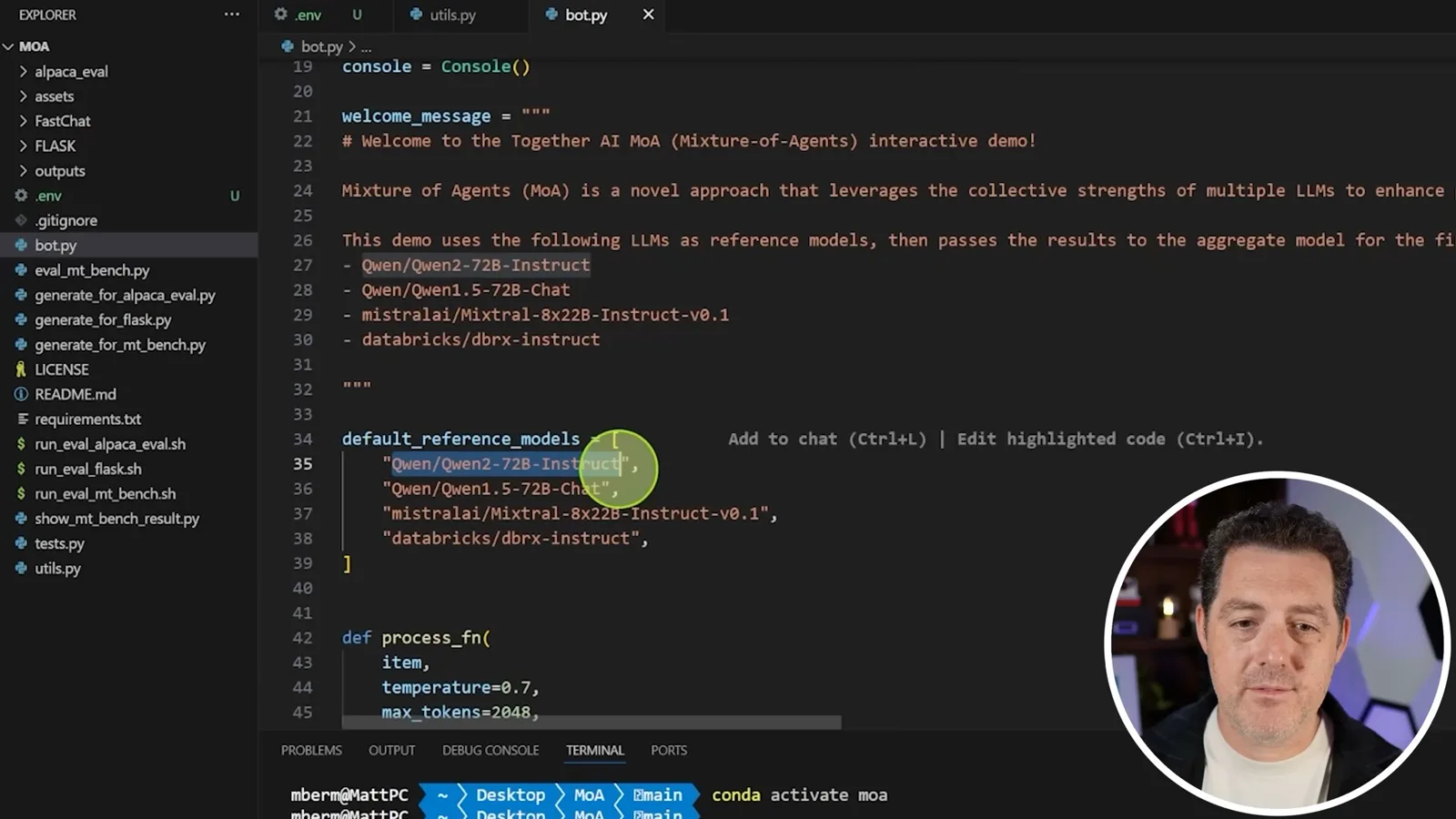Click the editor horizontal scrollbar
This screenshot has height=819, width=1456.
pos(591,722)
